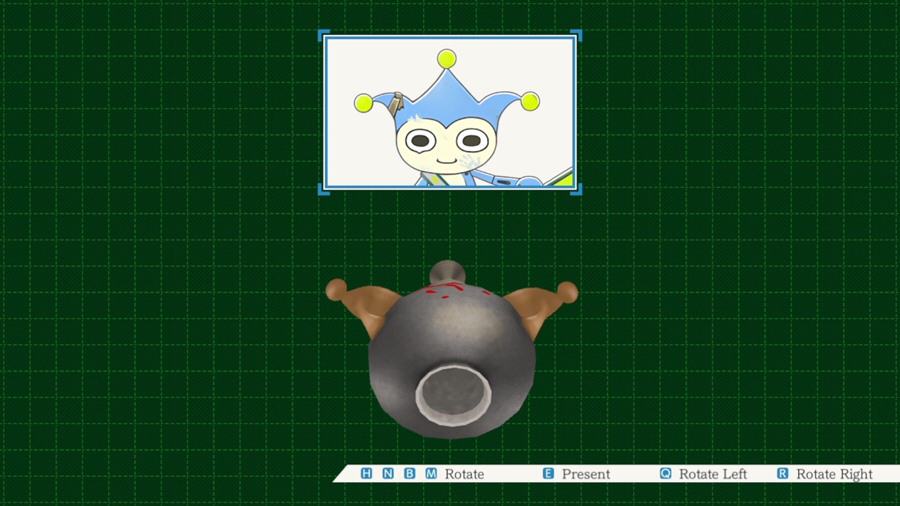The height and width of the screenshot is (506, 900).
Task: Click the N rotate key icon
Action: (x=388, y=473)
